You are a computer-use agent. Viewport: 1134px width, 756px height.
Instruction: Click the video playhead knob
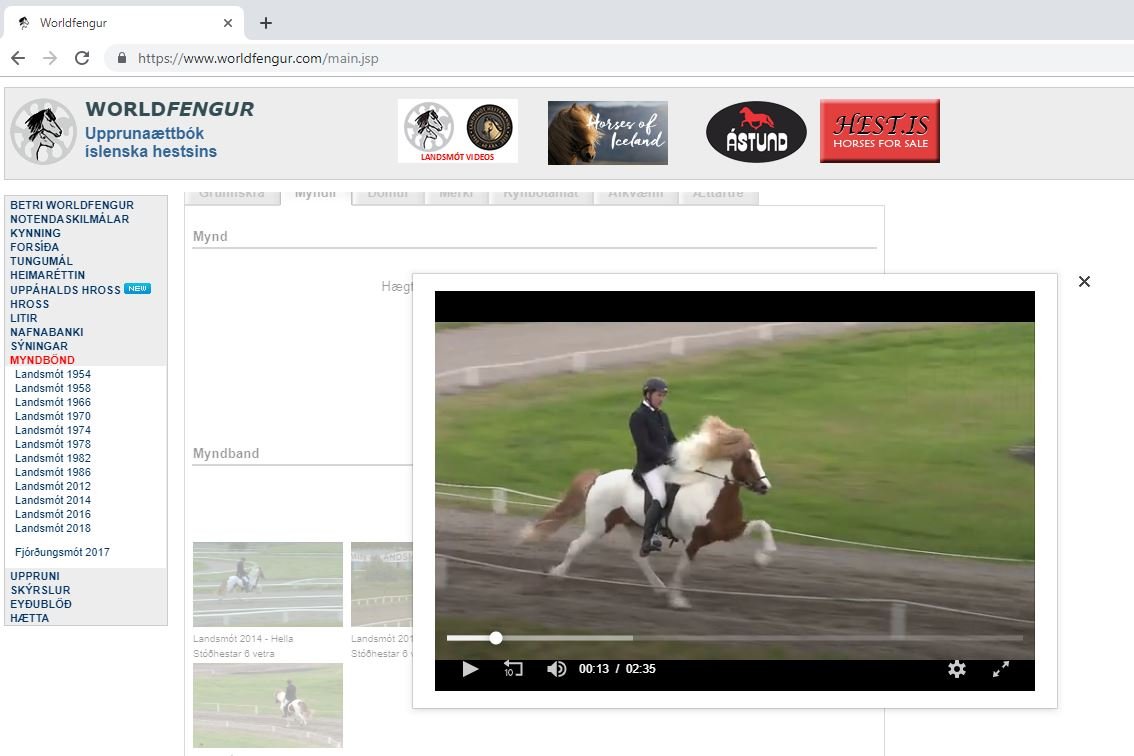(x=495, y=638)
